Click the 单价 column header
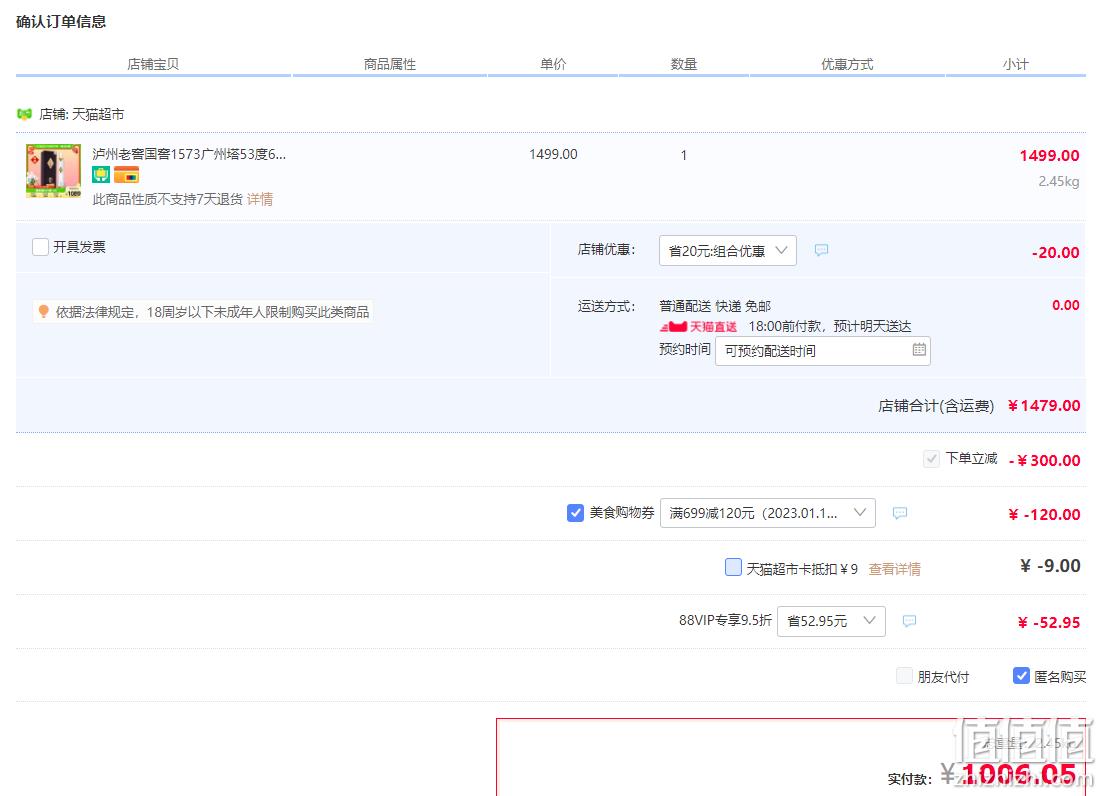The width and height of the screenshot is (1103, 796). [x=553, y=64]
